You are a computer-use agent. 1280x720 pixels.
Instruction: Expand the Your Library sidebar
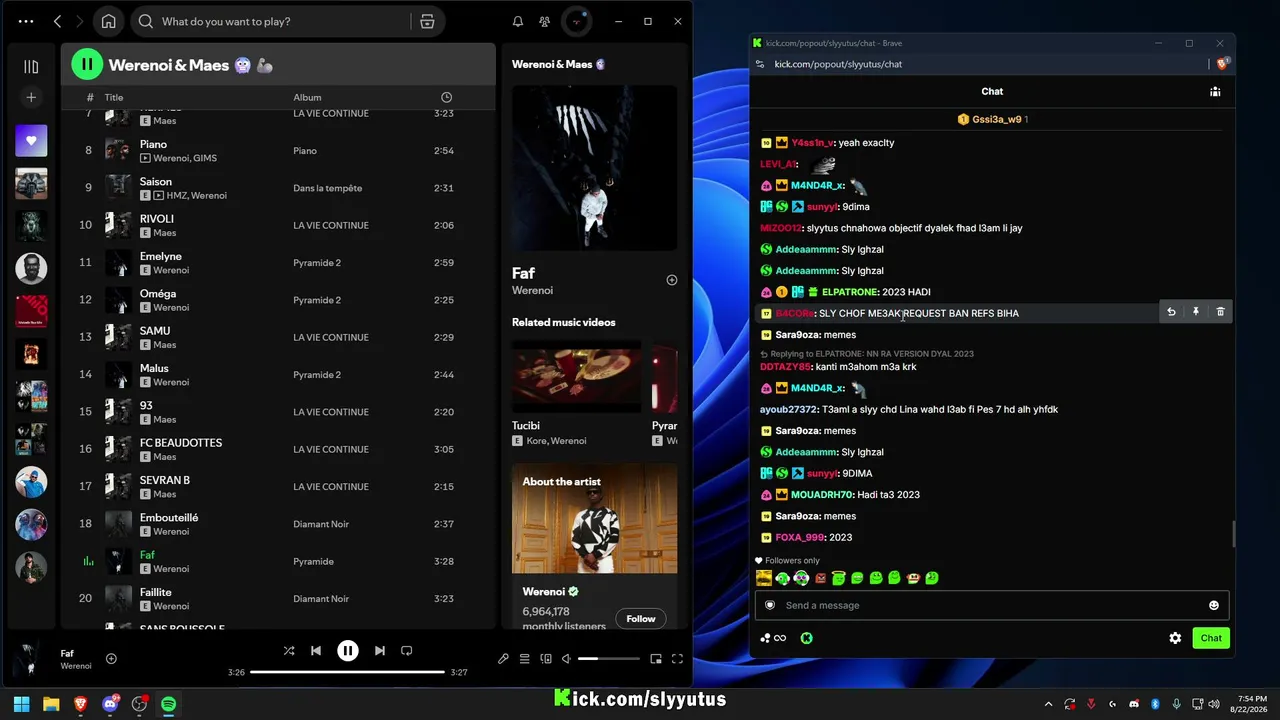pos(31,66)
